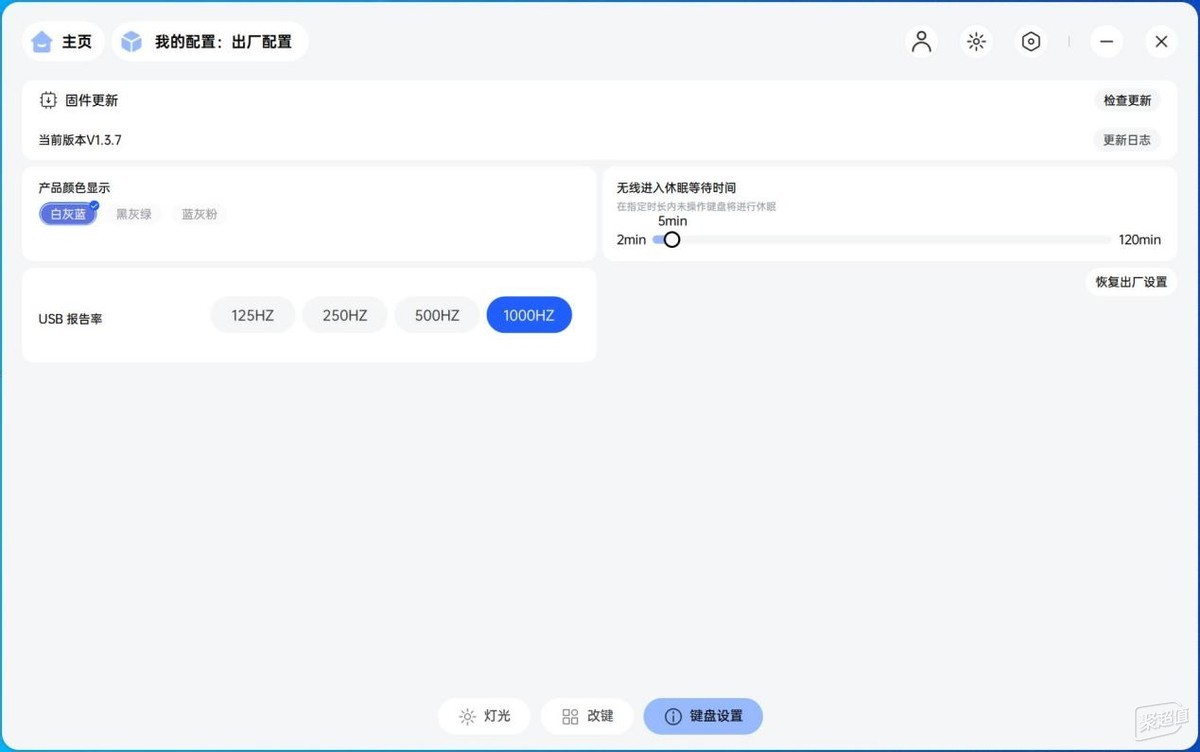Click the 2min slider minimum label
Image resolution: width=1200 pixels, height=752 pixels.
click(x=631, y=240)
